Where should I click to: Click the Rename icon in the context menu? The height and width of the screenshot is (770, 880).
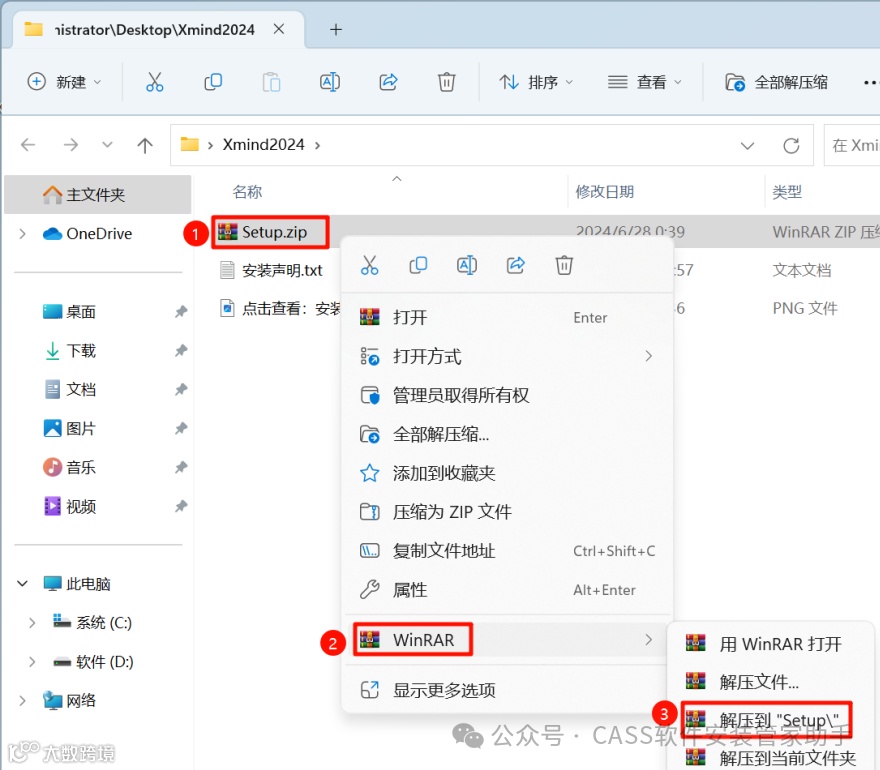click(467, 265)
